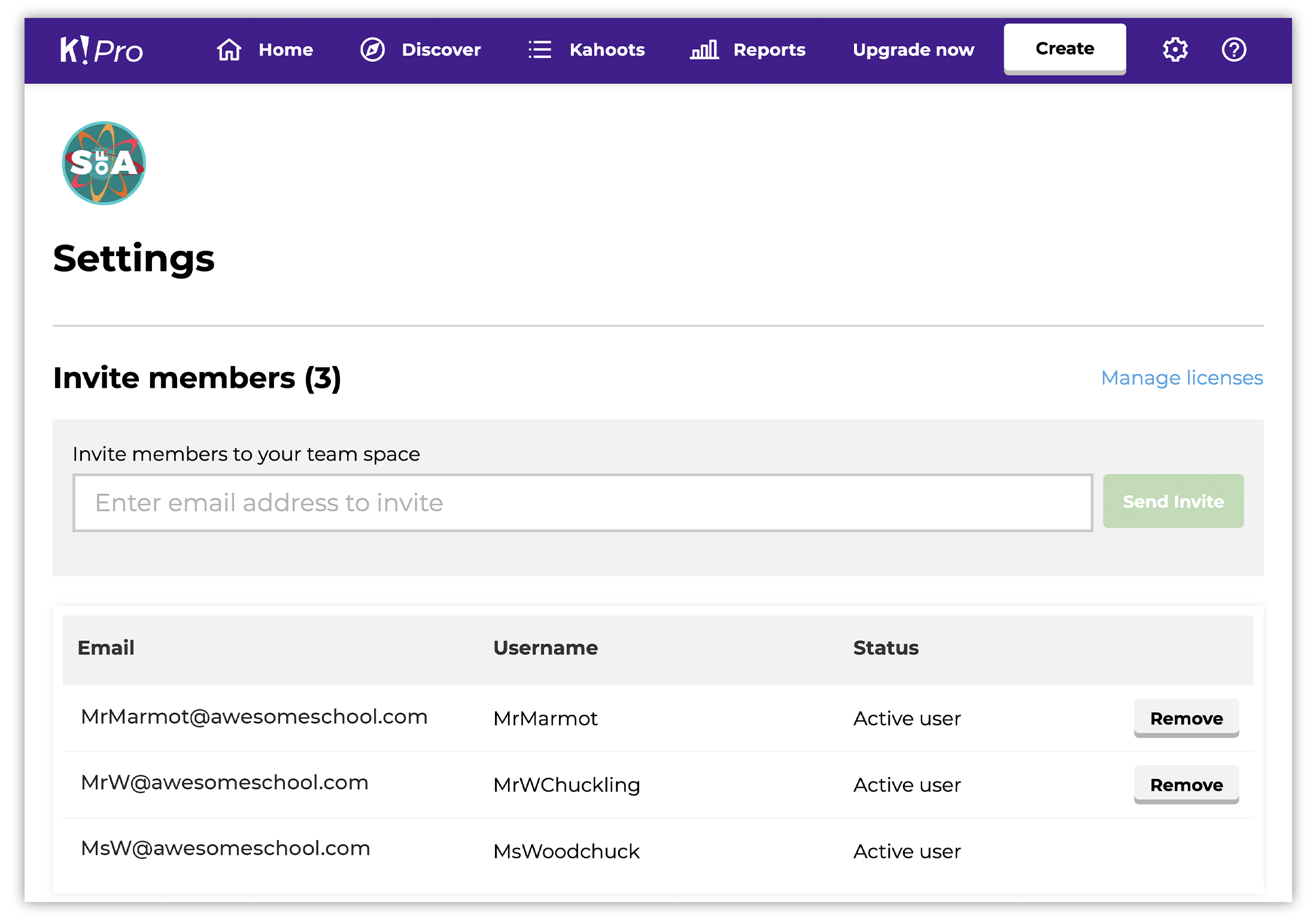The width and height of the screenshot is (1316, 923).
Task: Click username MrMarmot cell
Action: click(x=545, y=718)
